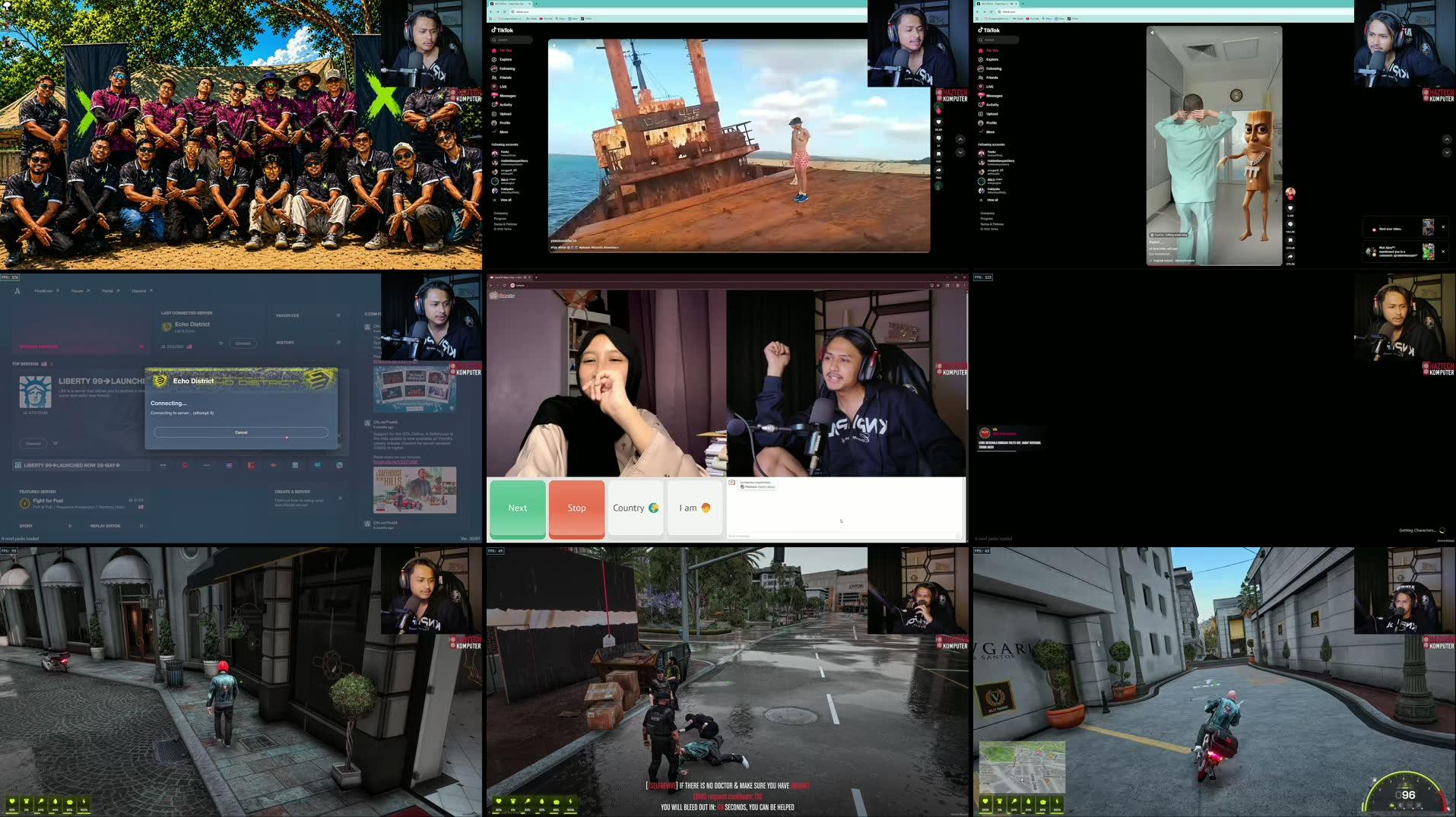This screenshot has width=1456, height=817.
Task: Go to next video in hospital TikTok
Action: [1446, 153]
